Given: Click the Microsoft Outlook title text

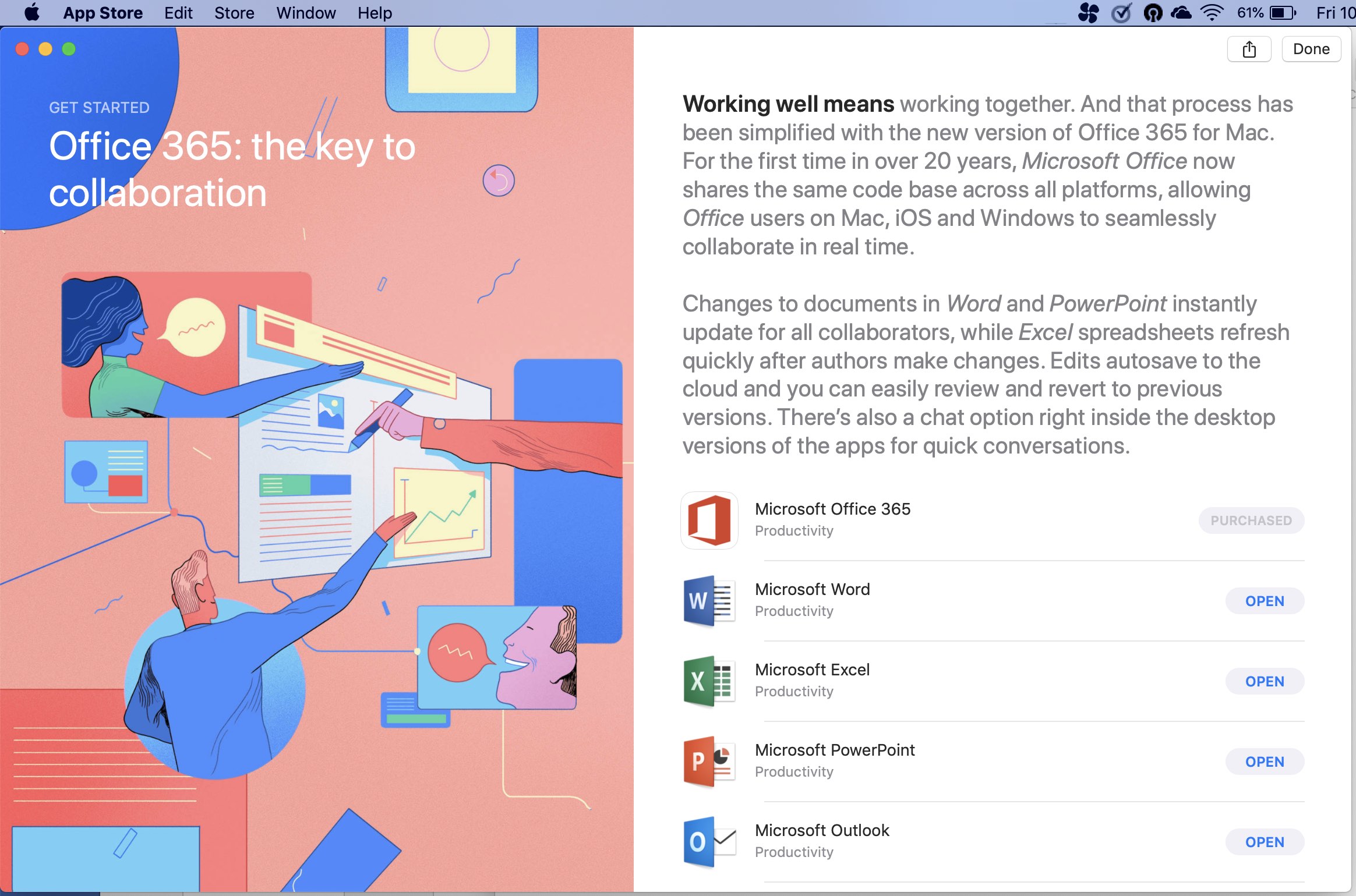Looking at the screenshot, I should [822, 830].
